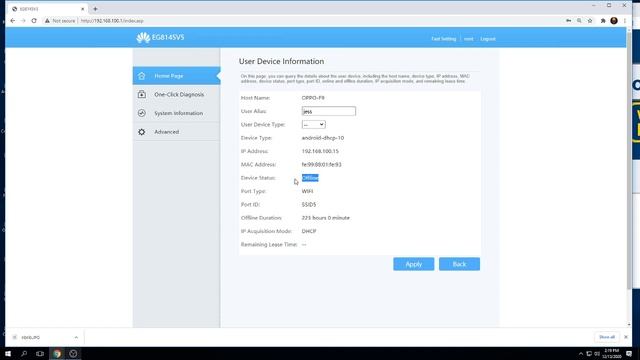Open the Fast Setting link
Image resolution: width=640 pixels, height=360 pixels.
pyautogui.click(x=444, y=39)
